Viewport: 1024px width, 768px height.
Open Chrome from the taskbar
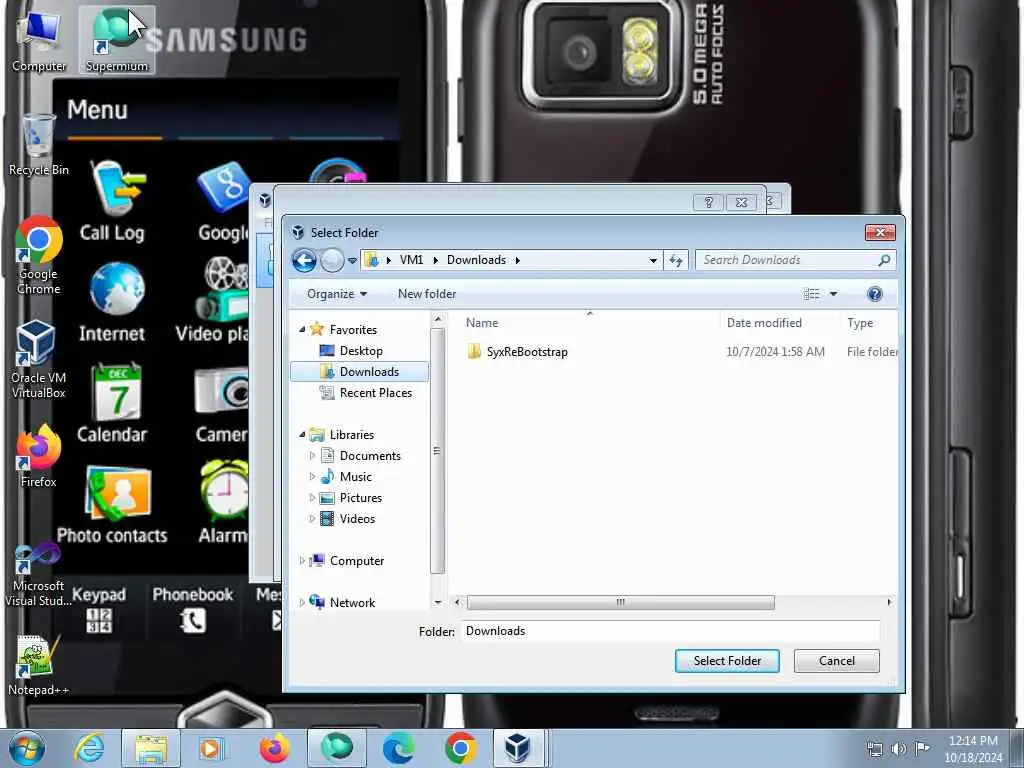pyautogui.click(x=460, y=748)
